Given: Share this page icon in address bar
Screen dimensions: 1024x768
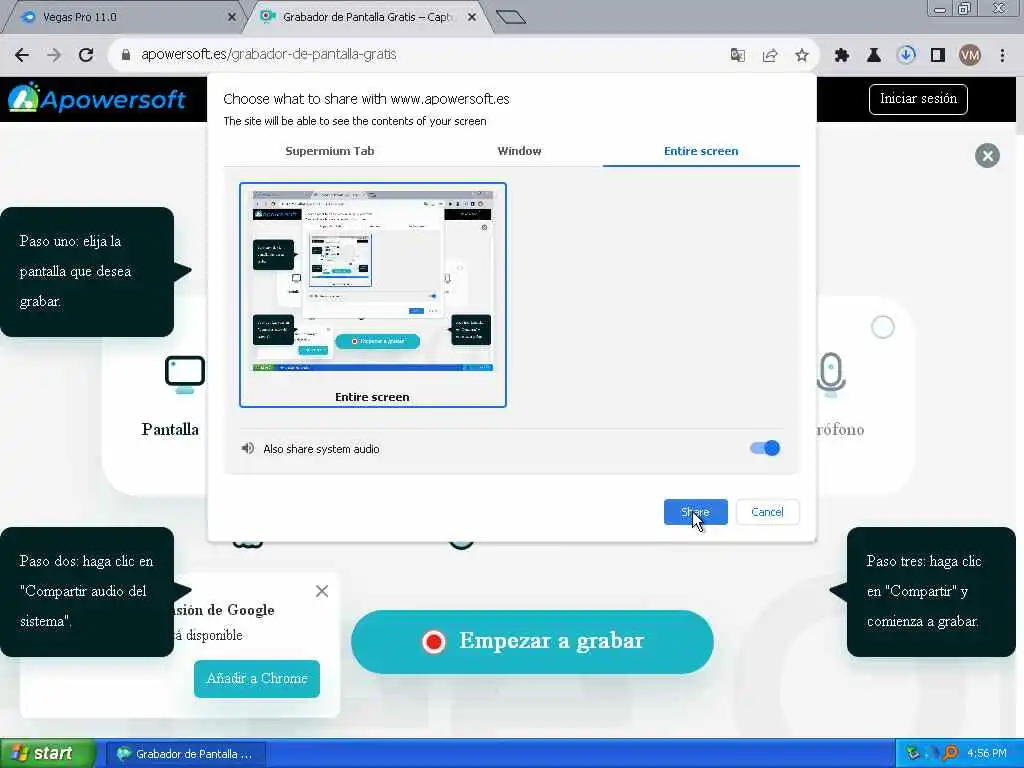Looking at the screenshot, I should tap(770, 55).
